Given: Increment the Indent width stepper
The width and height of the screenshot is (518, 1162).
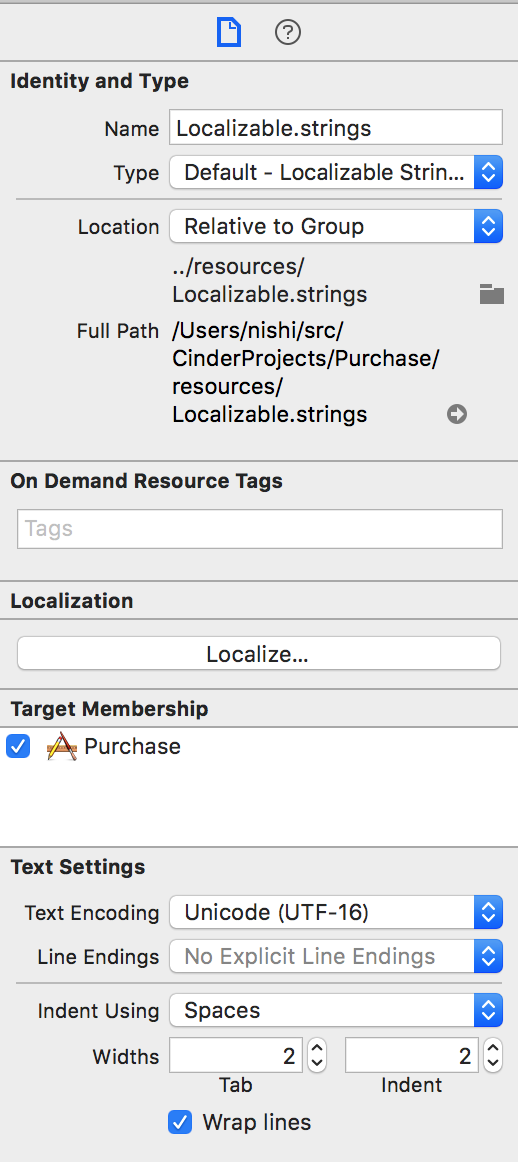Looking at the screenshot, I should click(493, 1047).
